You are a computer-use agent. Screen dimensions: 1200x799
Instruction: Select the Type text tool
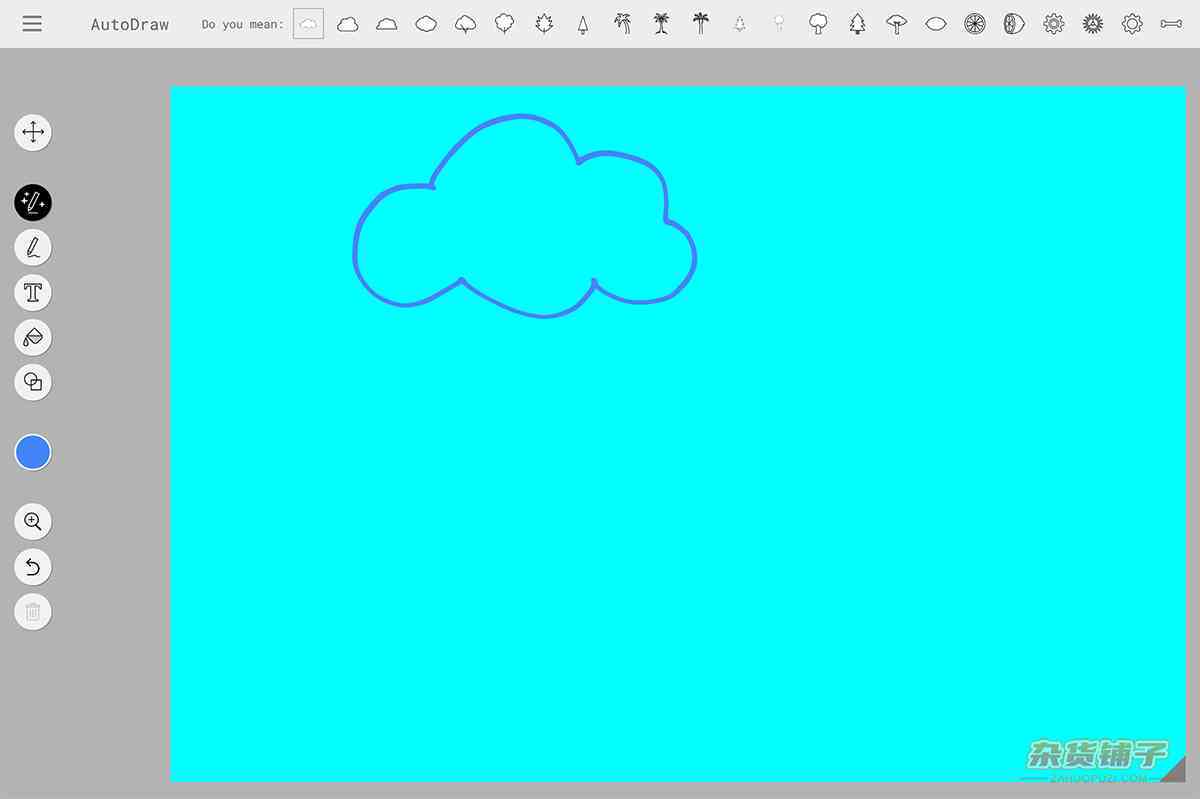[x=33, y=292]
